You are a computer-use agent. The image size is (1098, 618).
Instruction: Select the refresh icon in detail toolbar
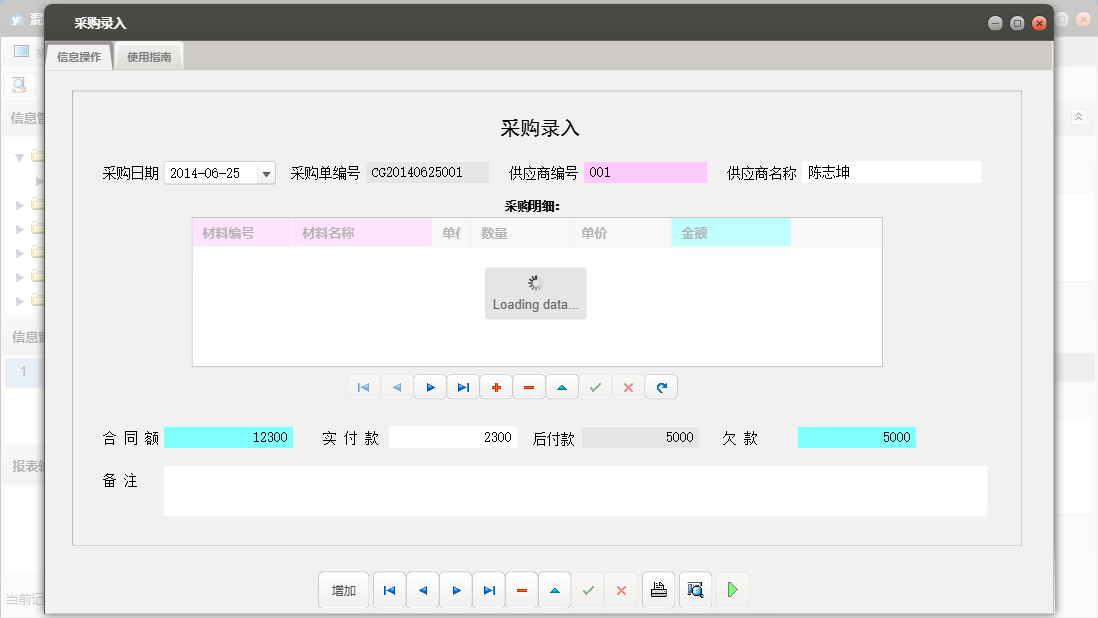pos(661,387)
